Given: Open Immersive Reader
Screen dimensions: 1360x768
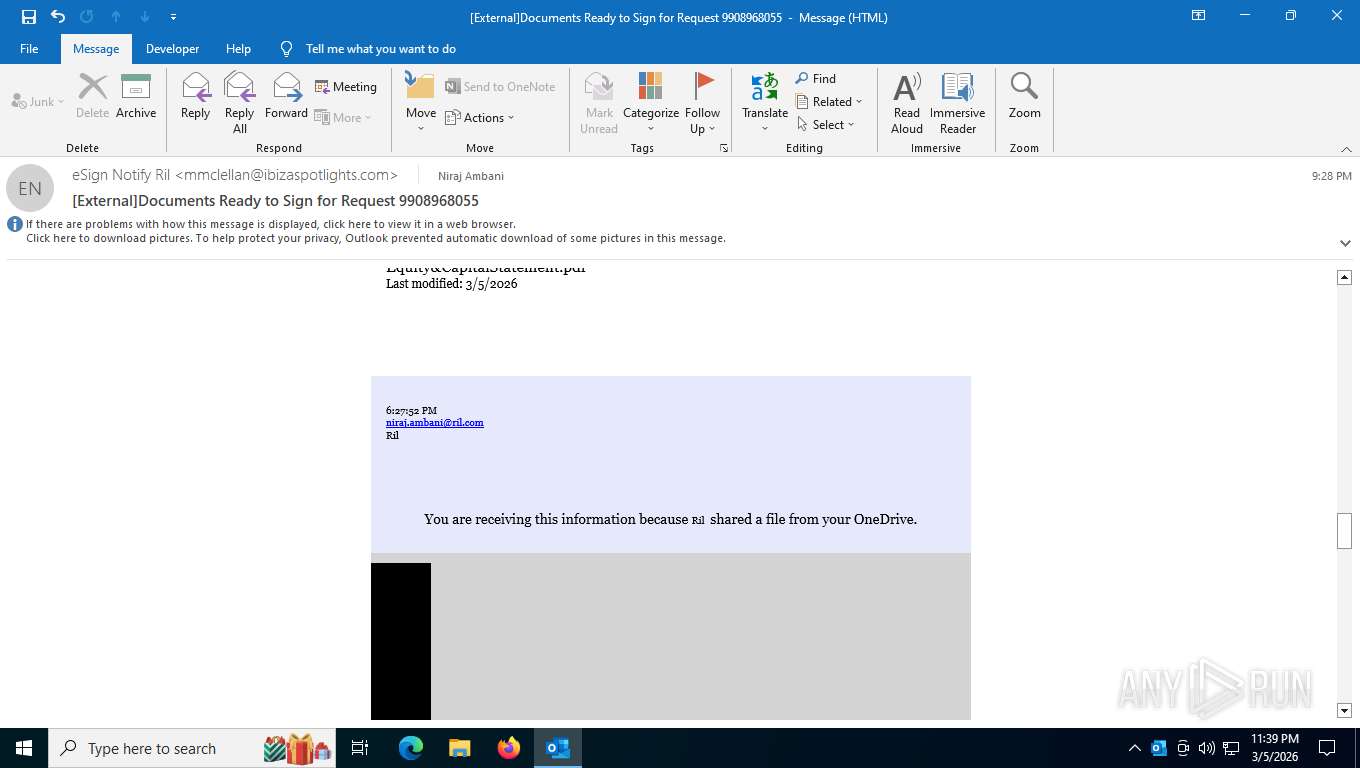Looking at the screenshot, I should coord(958,102).
